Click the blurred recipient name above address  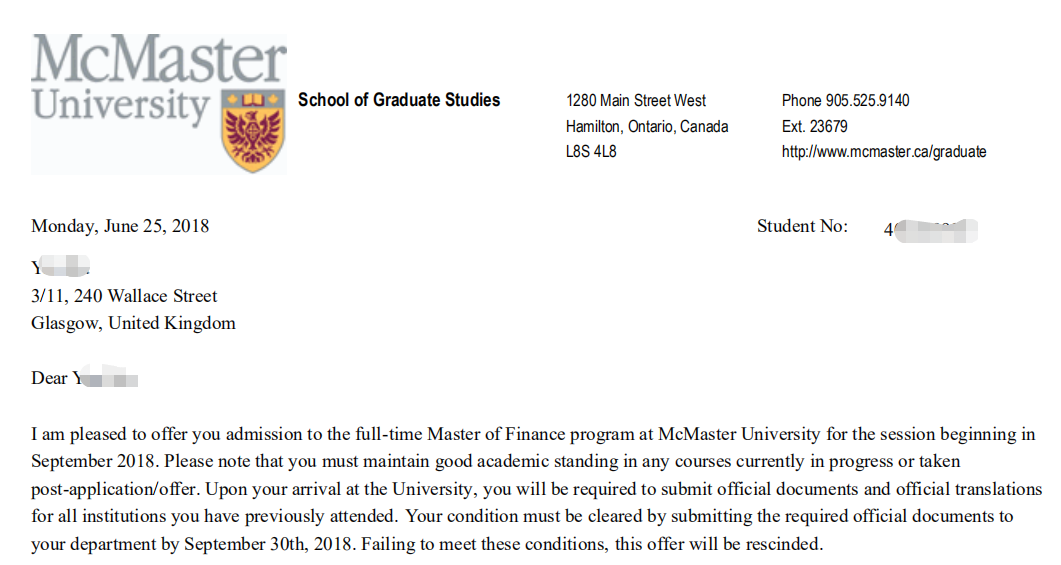(62, 269)
